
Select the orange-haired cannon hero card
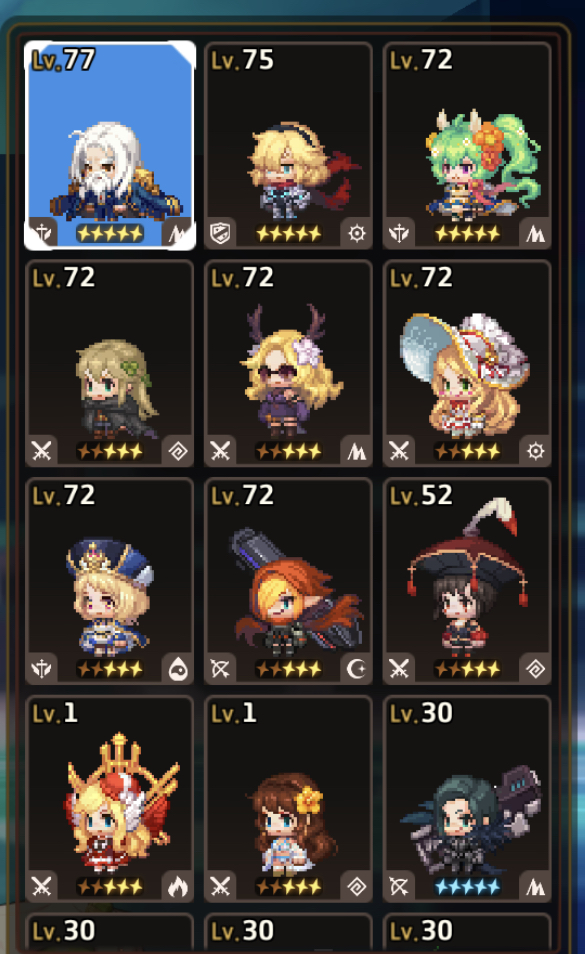288,581
